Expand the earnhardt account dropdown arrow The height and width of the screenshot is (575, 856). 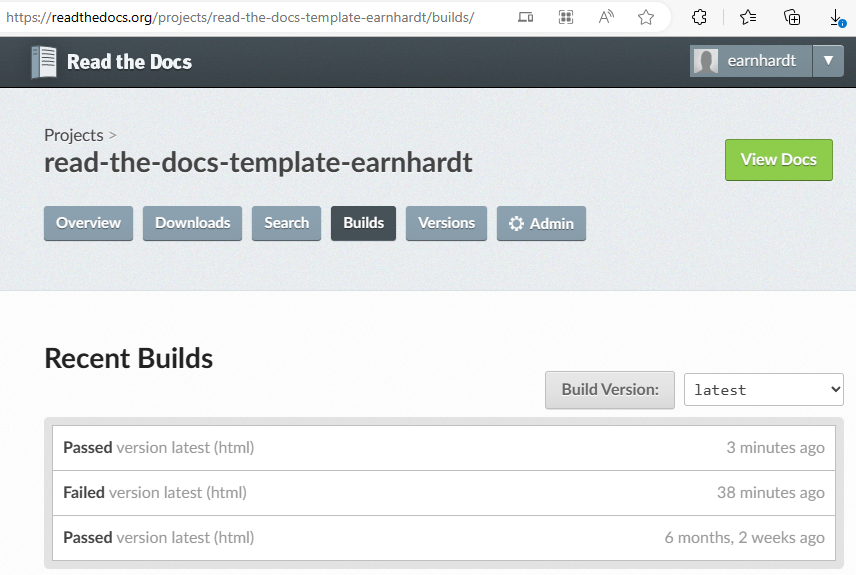pyautogui.click(x=828, y=61)
